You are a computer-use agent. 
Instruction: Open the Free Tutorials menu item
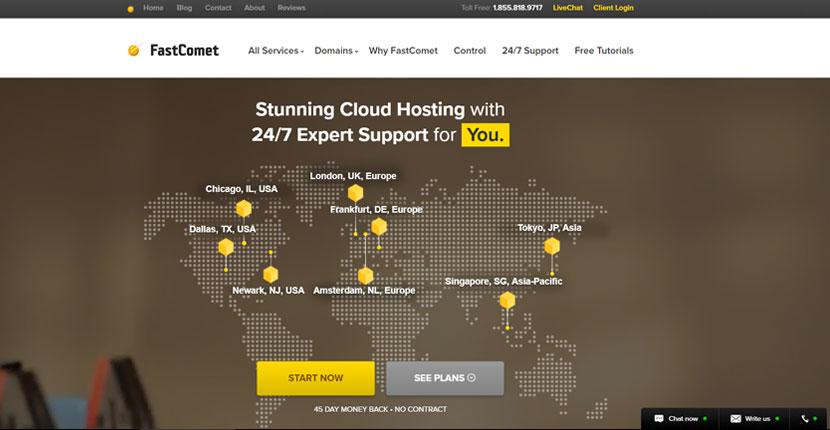pos(604,51)
